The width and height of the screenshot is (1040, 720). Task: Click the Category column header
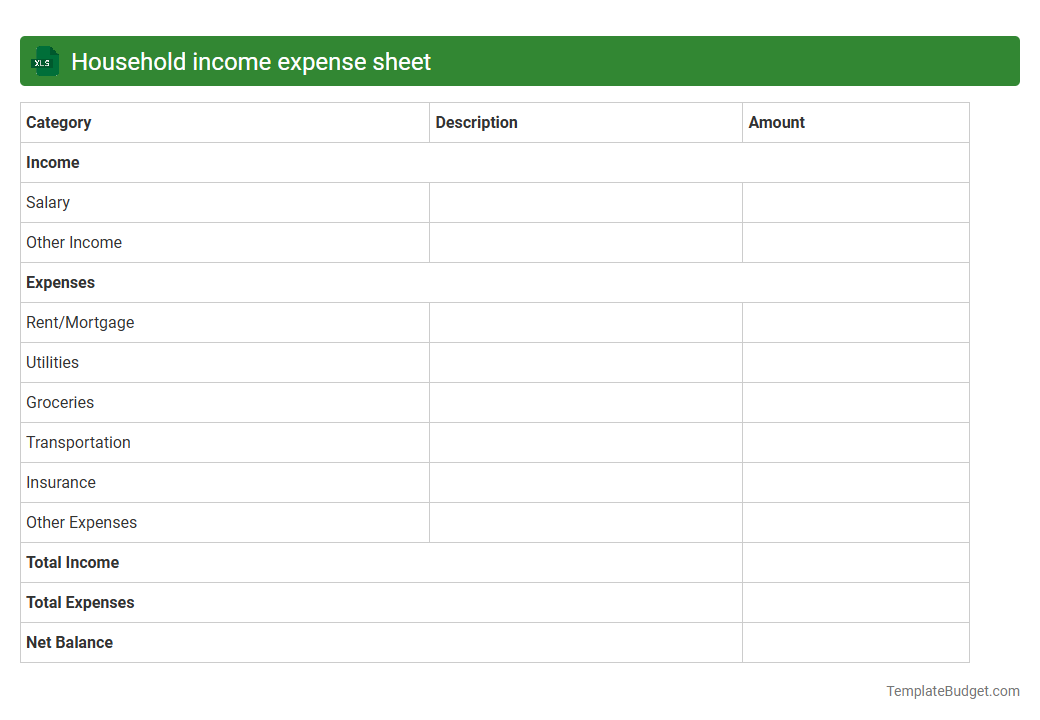click(x=59, y=122)
